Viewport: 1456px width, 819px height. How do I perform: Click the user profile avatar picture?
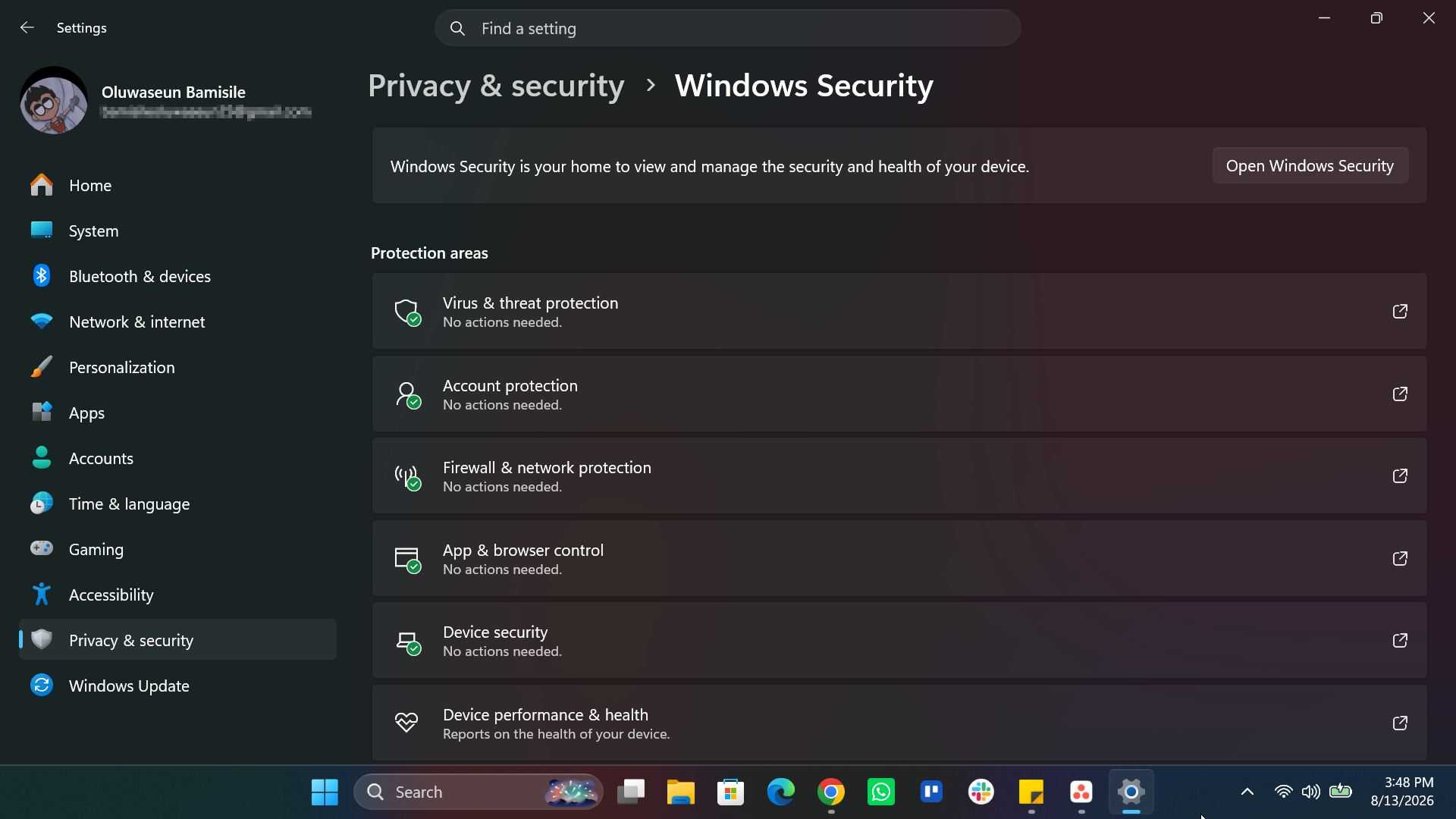pos(54,101)
